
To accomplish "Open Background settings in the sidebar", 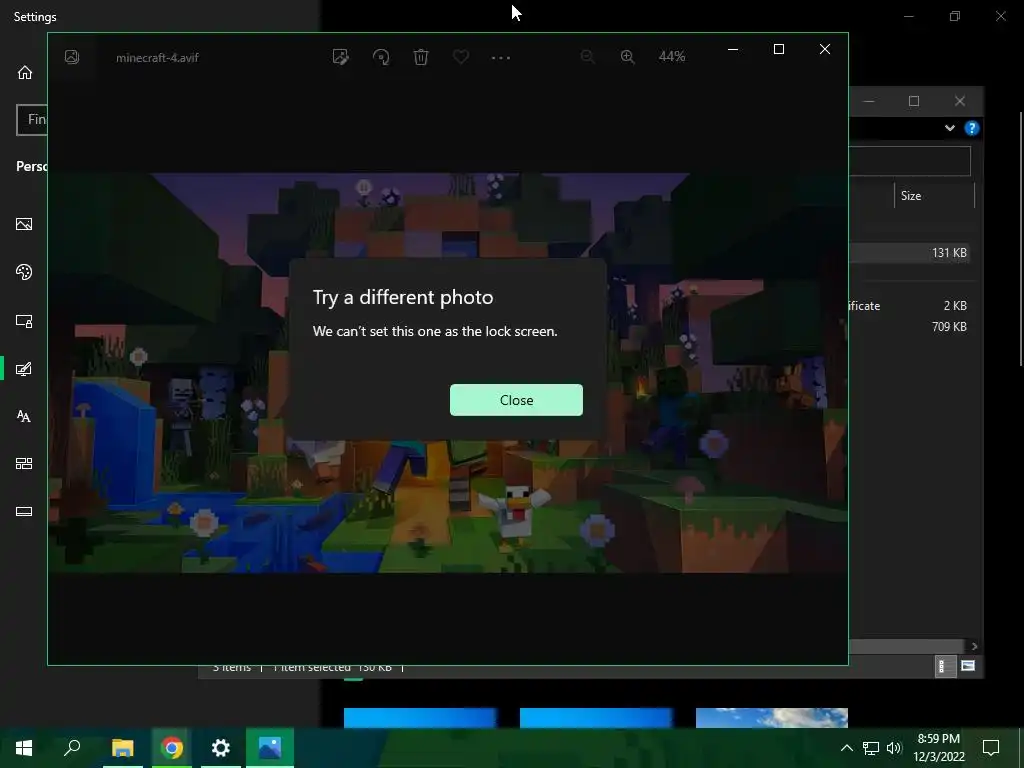I will pyautogui.click(x=24, y=224).
